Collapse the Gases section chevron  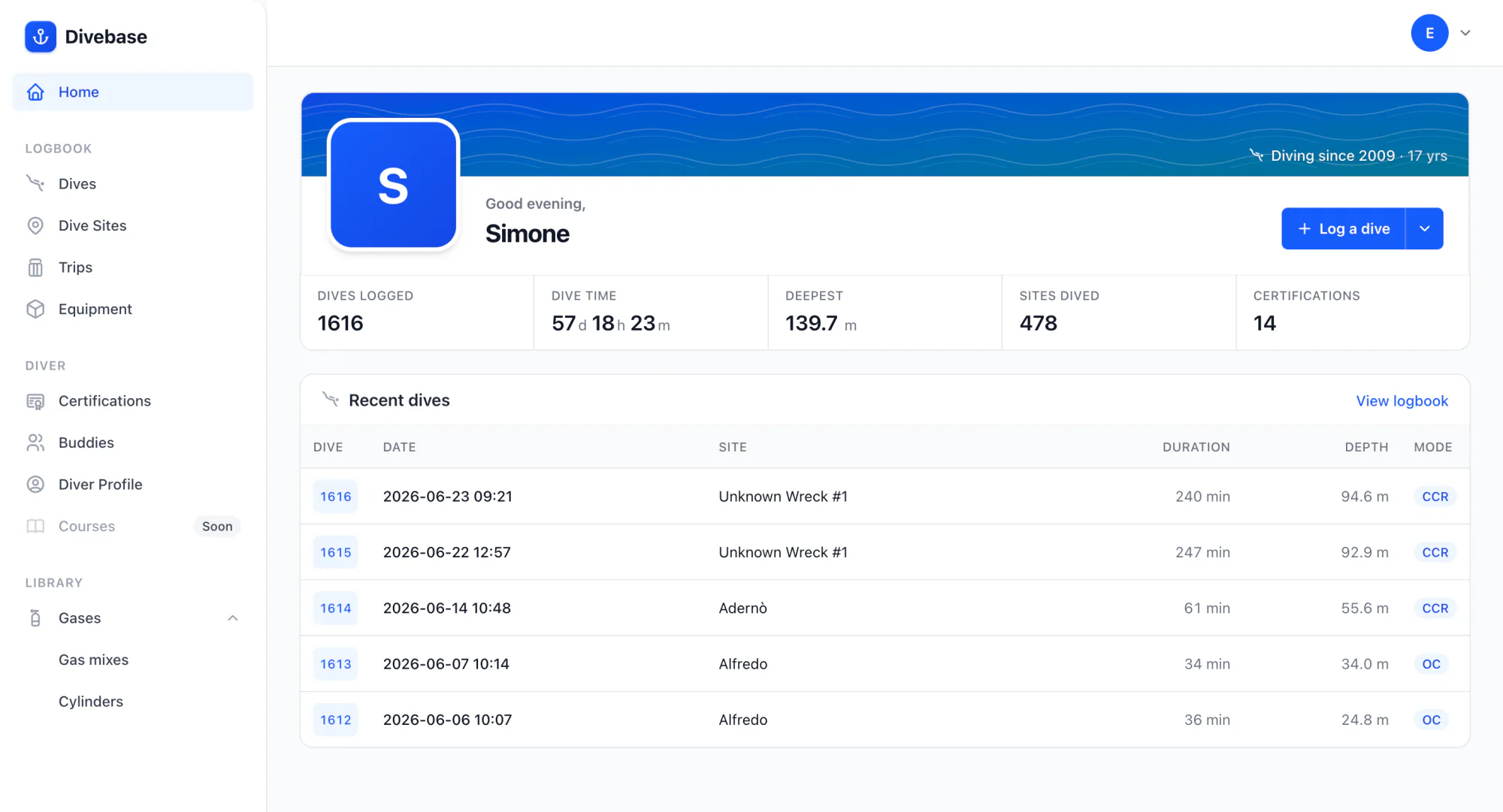(x=233, y=617)
